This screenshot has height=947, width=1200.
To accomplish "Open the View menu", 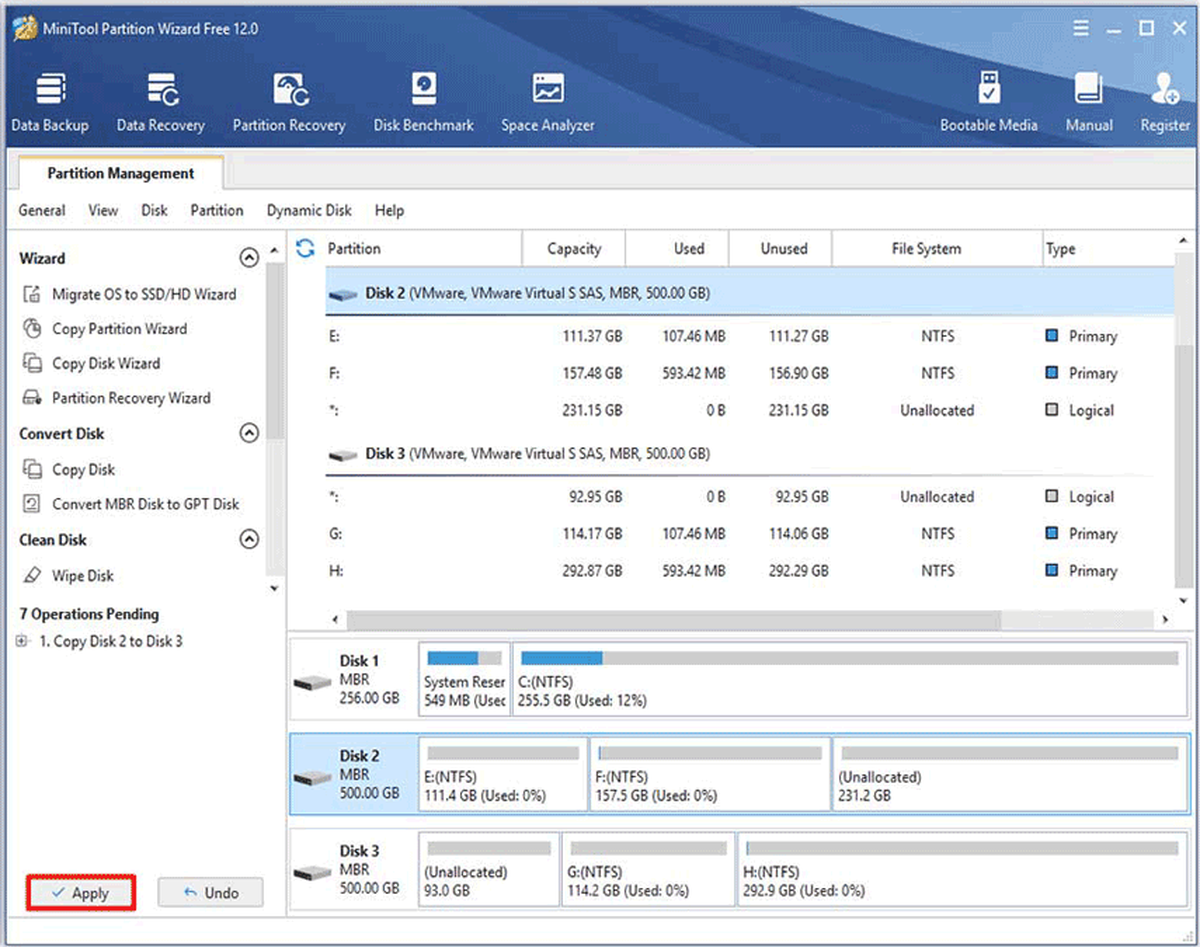I will pyautogui.click(x=103, y=210).
